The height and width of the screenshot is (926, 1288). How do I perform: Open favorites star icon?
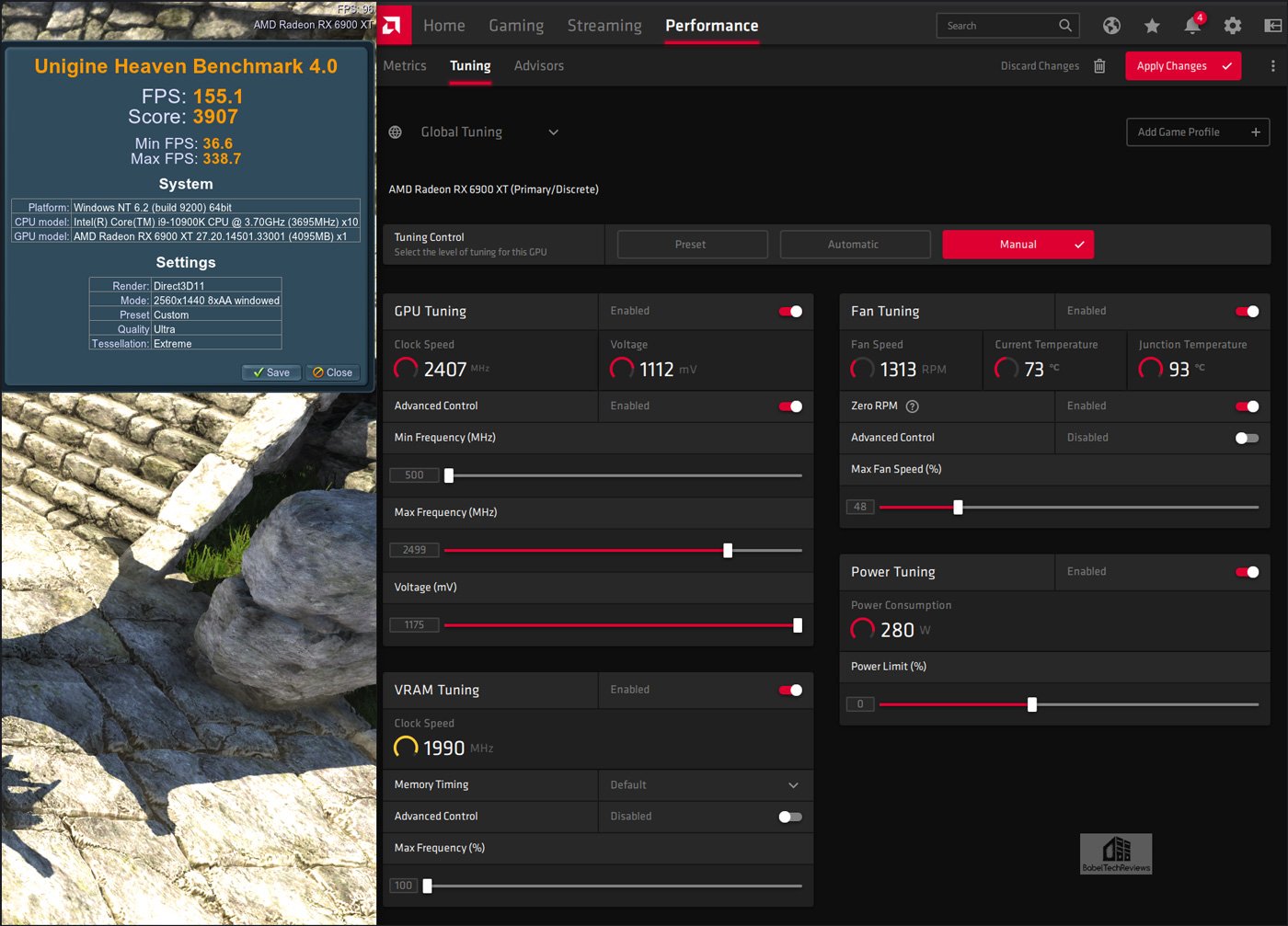pyautogui.click(x=1152, y=26)
